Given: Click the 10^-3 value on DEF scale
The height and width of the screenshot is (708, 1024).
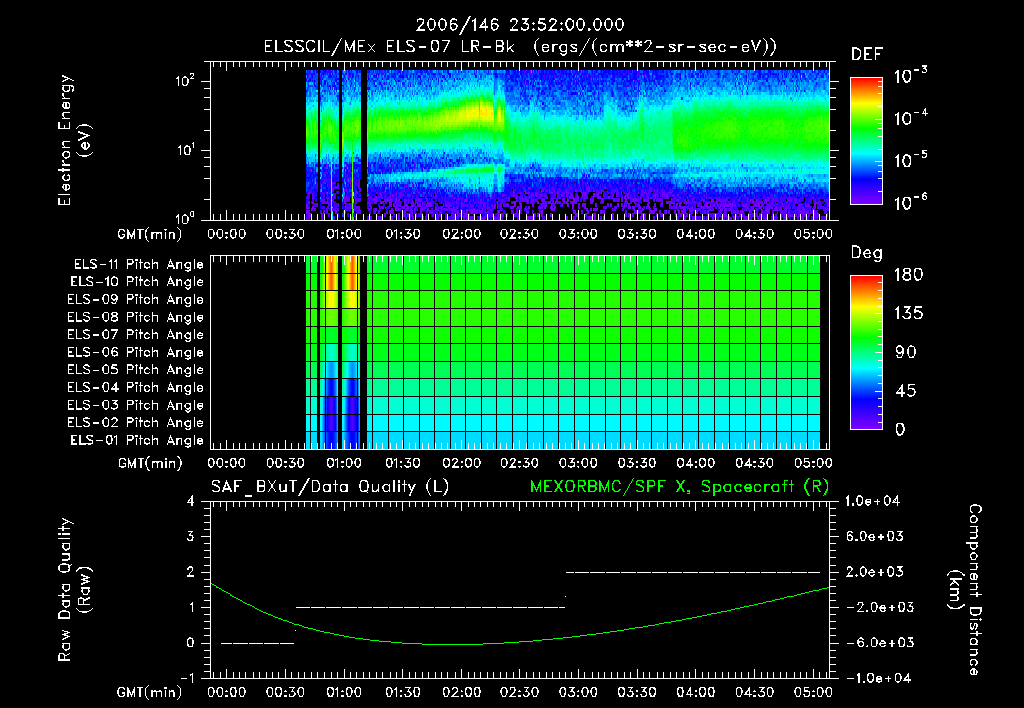Looking at the screenshot, I should point(910,76).
